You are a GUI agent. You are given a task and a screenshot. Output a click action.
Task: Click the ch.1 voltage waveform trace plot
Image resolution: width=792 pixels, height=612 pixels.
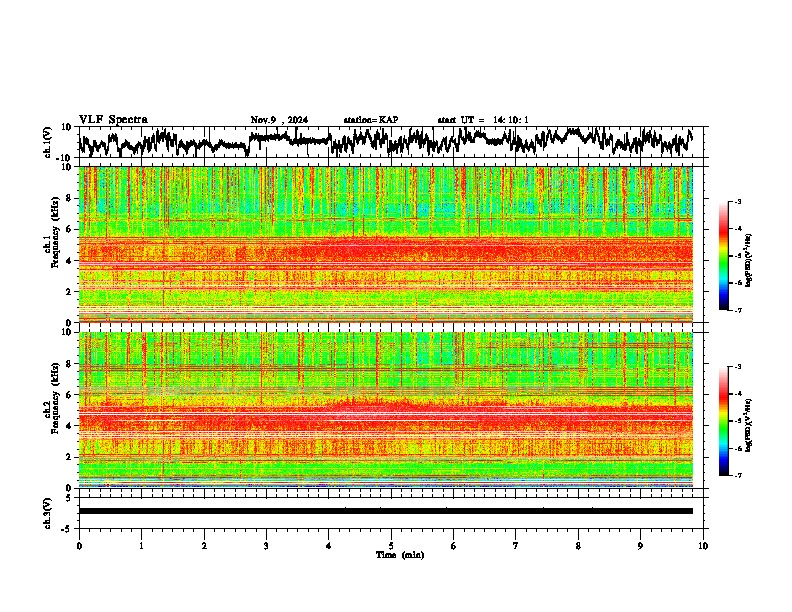point(386,142)
